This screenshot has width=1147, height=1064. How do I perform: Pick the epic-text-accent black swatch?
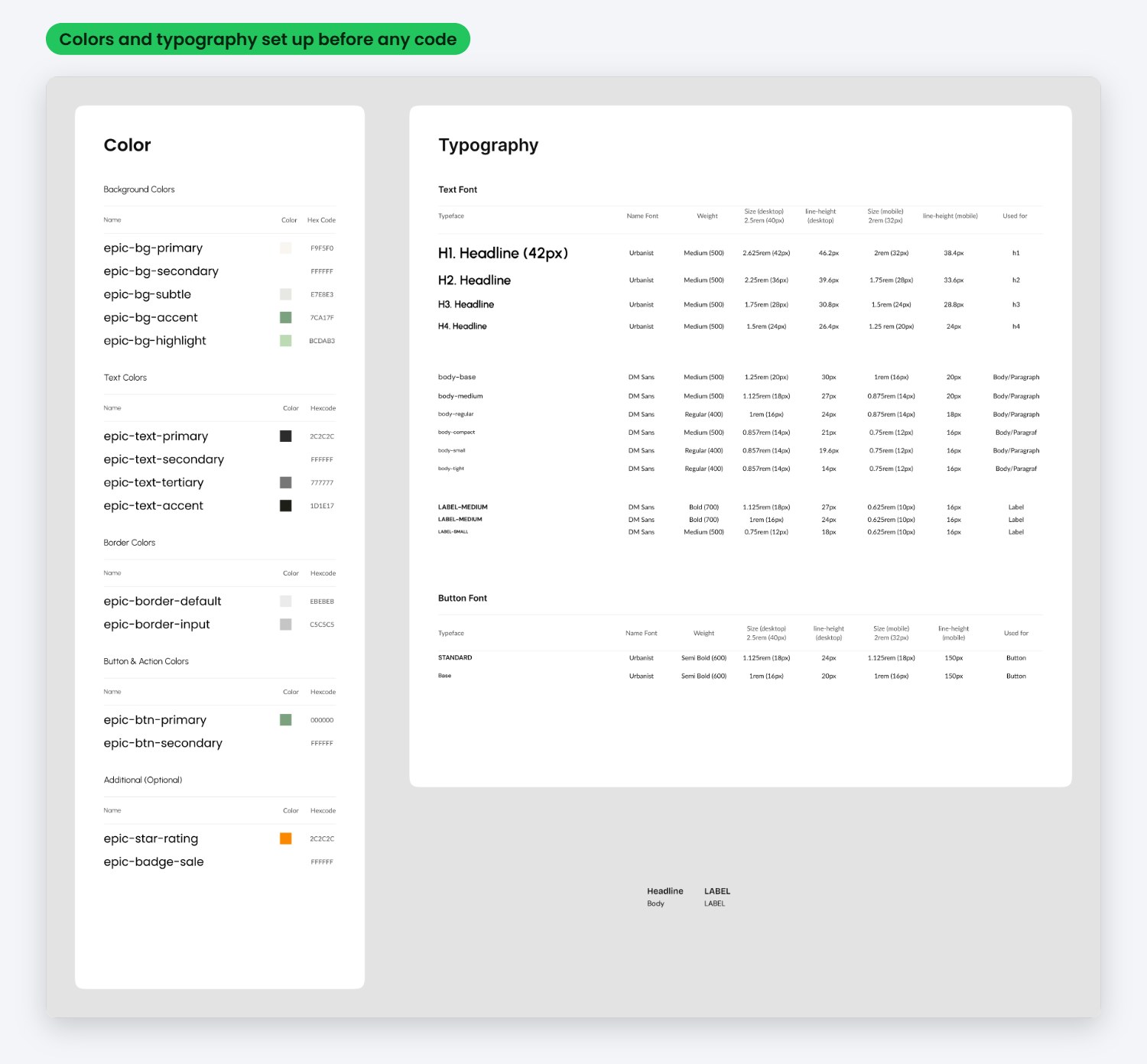pos(285,505)
